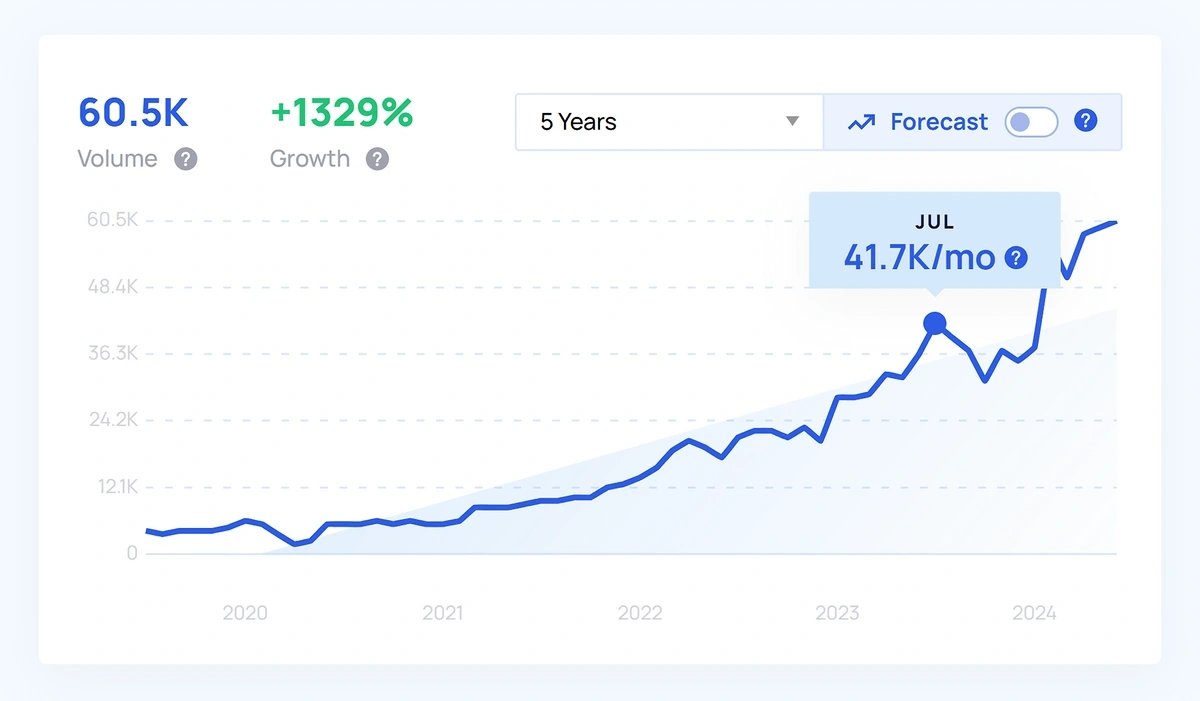Click the July data point on chart
This screenshot has height=701, width=1200.
pos(935,323)
